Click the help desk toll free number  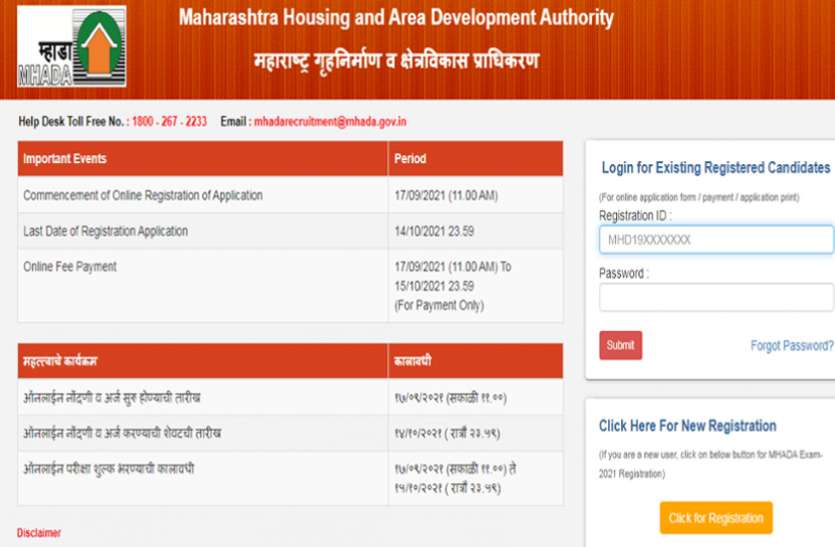point(169,121)
